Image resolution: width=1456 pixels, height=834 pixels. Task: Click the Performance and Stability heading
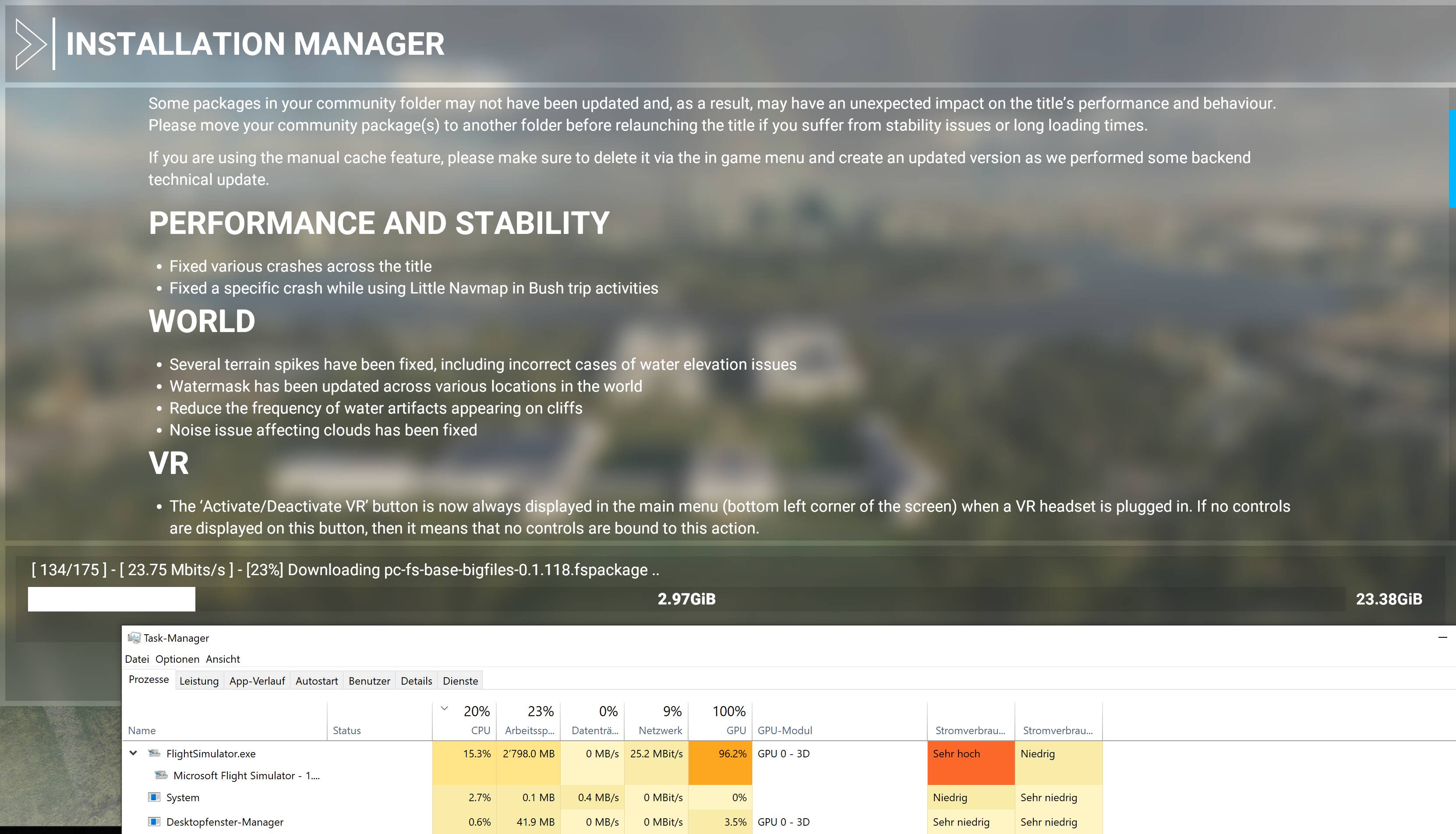coord(378,223)
